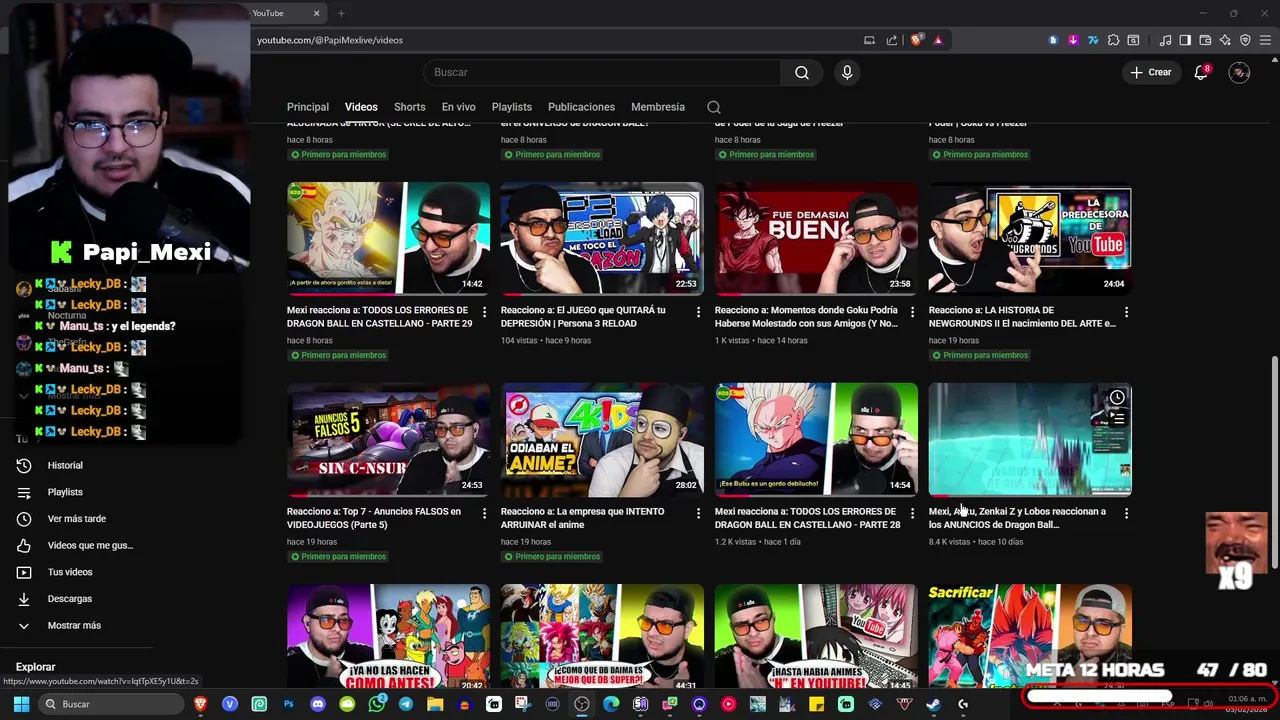The image size is (1280, 720).
Task: Open the browser hamburger menu
Action: (x=1266, y=40)
